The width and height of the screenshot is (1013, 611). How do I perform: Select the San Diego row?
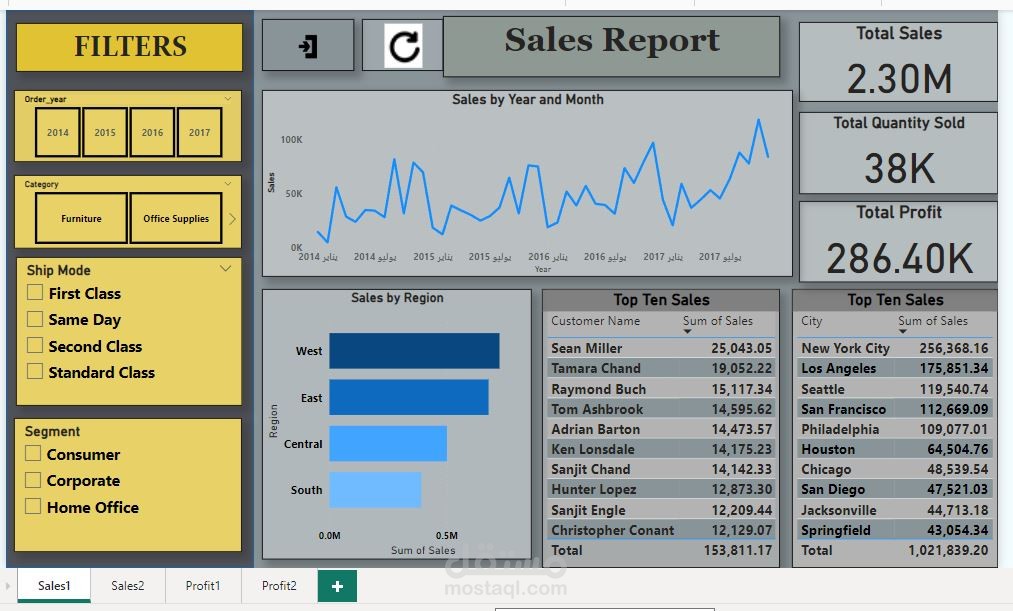tap(894, 489)
